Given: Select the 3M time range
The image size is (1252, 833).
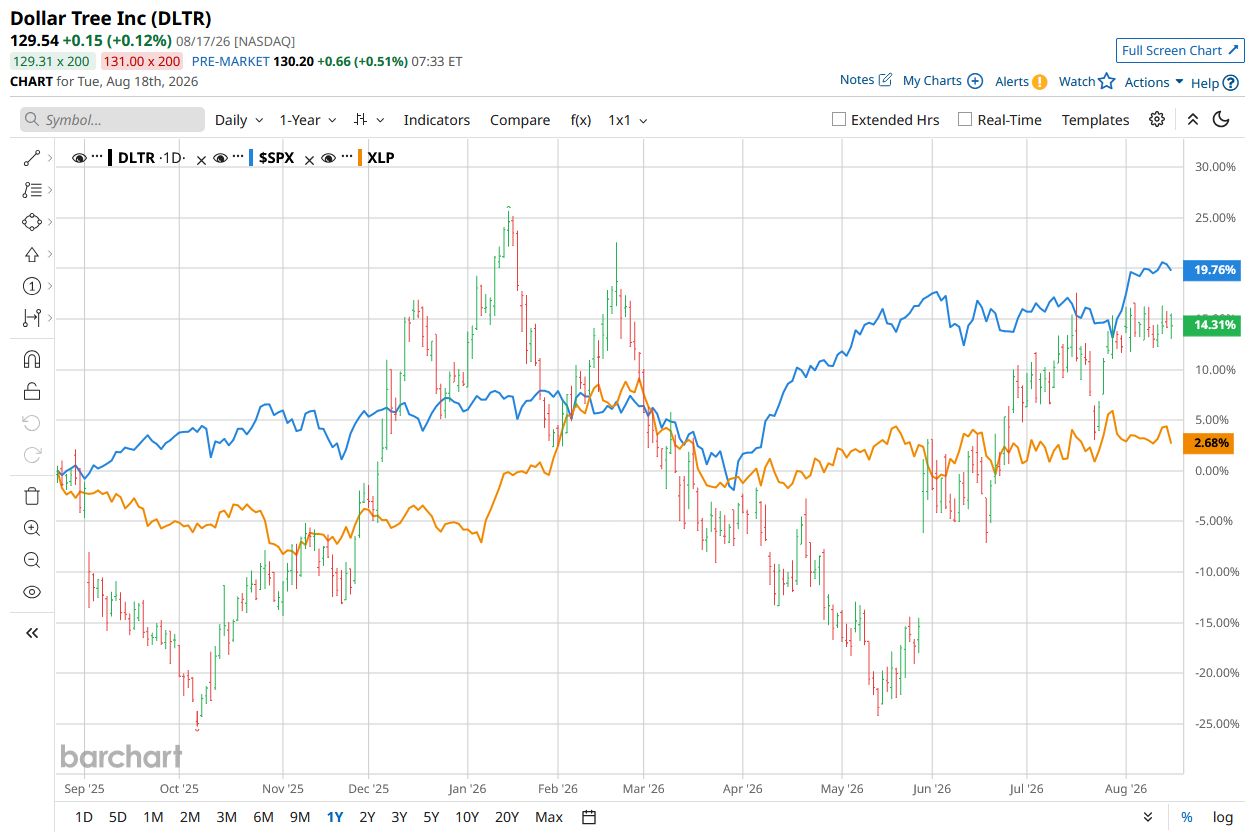Looking at the screenshot, I should (x=226, y=817).
